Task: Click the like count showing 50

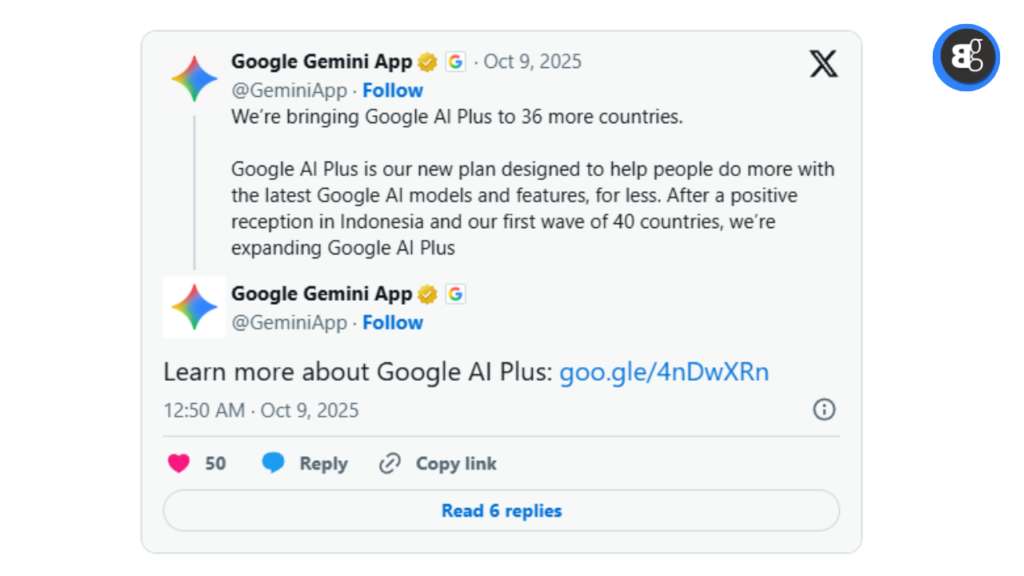Action: [214, 463]
